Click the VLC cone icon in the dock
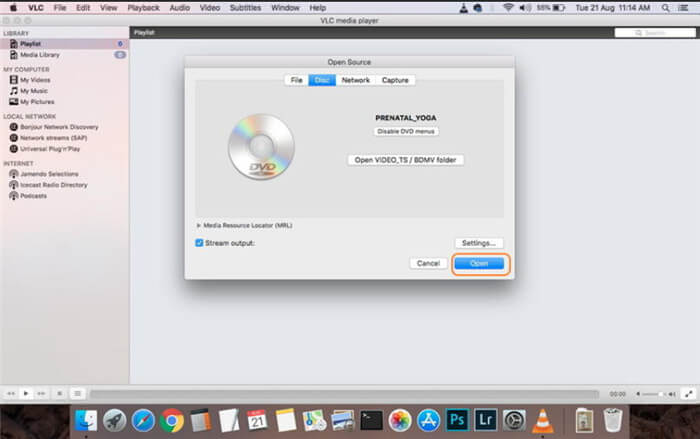The width and height of the screenshot is (700, 439). [543, 419]
